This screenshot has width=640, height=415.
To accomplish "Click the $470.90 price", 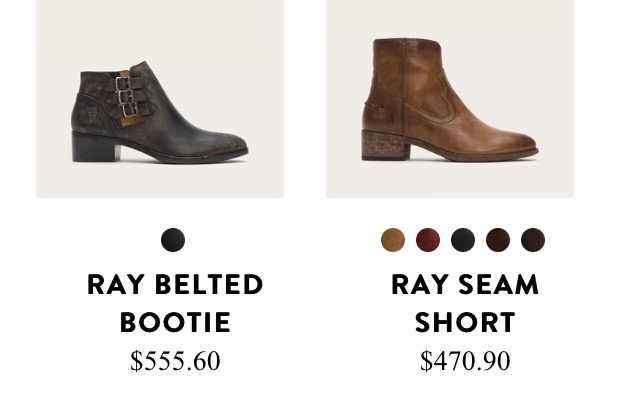I will (x=465, y=361).
